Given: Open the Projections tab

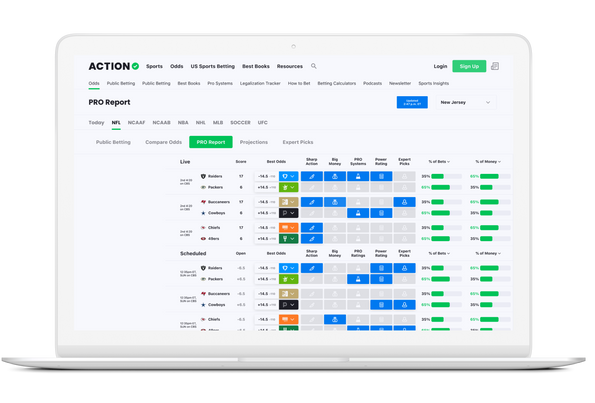Looking at the screenshot, I should tap(254, 142).
